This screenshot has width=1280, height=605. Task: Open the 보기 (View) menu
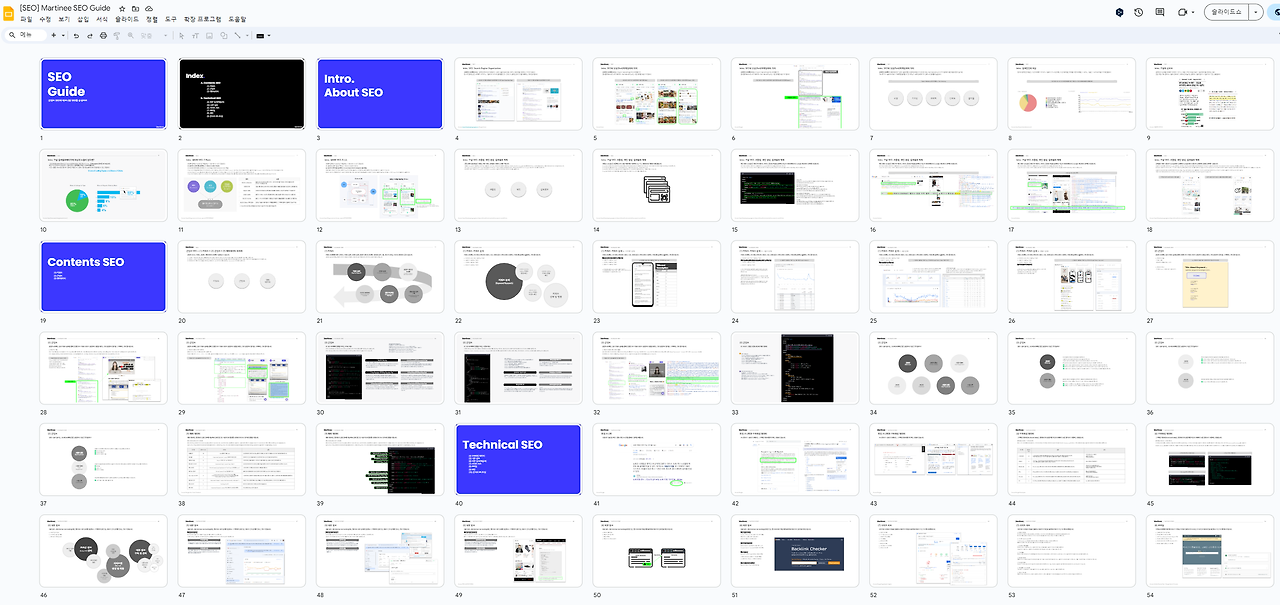click(64, 19)
